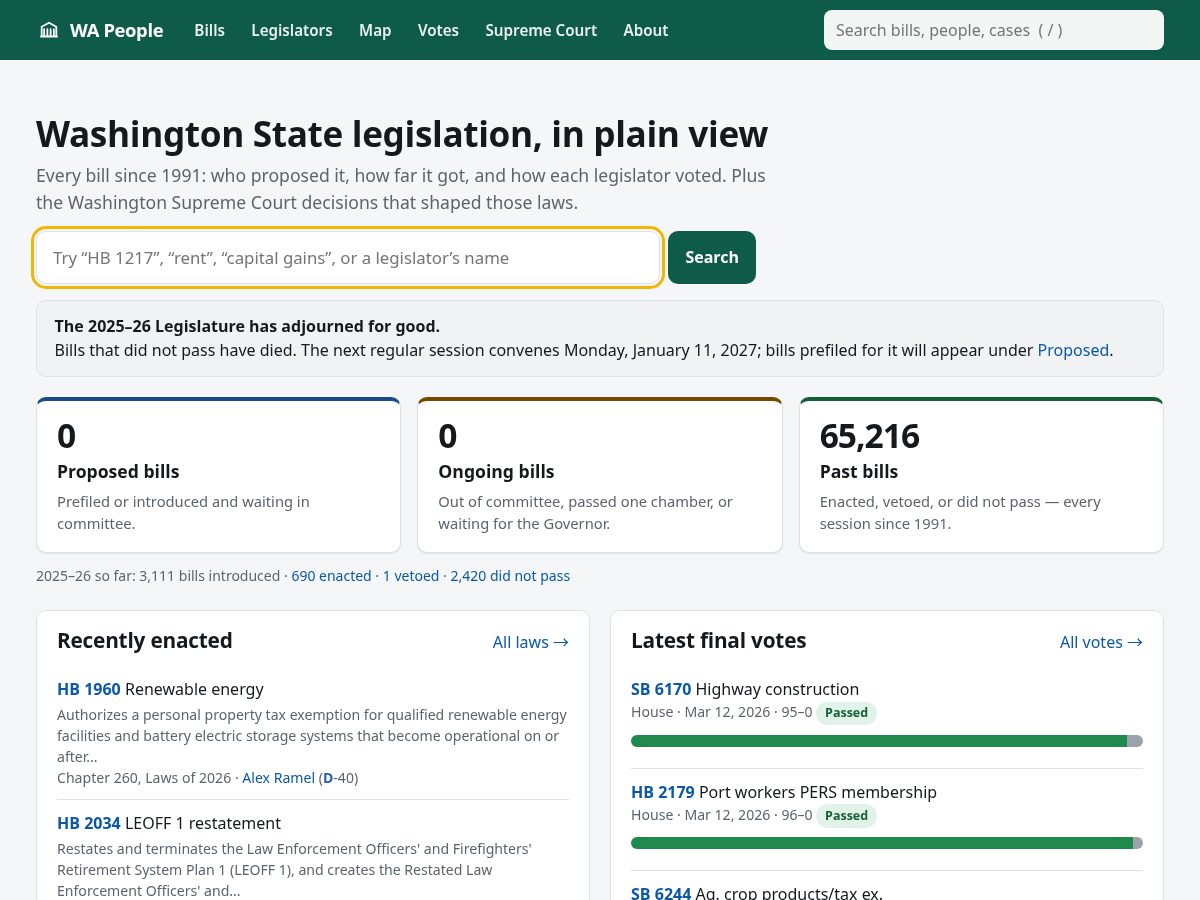Screen dimensions: 1200x900
Task: Click the main bill search input
Action: coord(349,258)
